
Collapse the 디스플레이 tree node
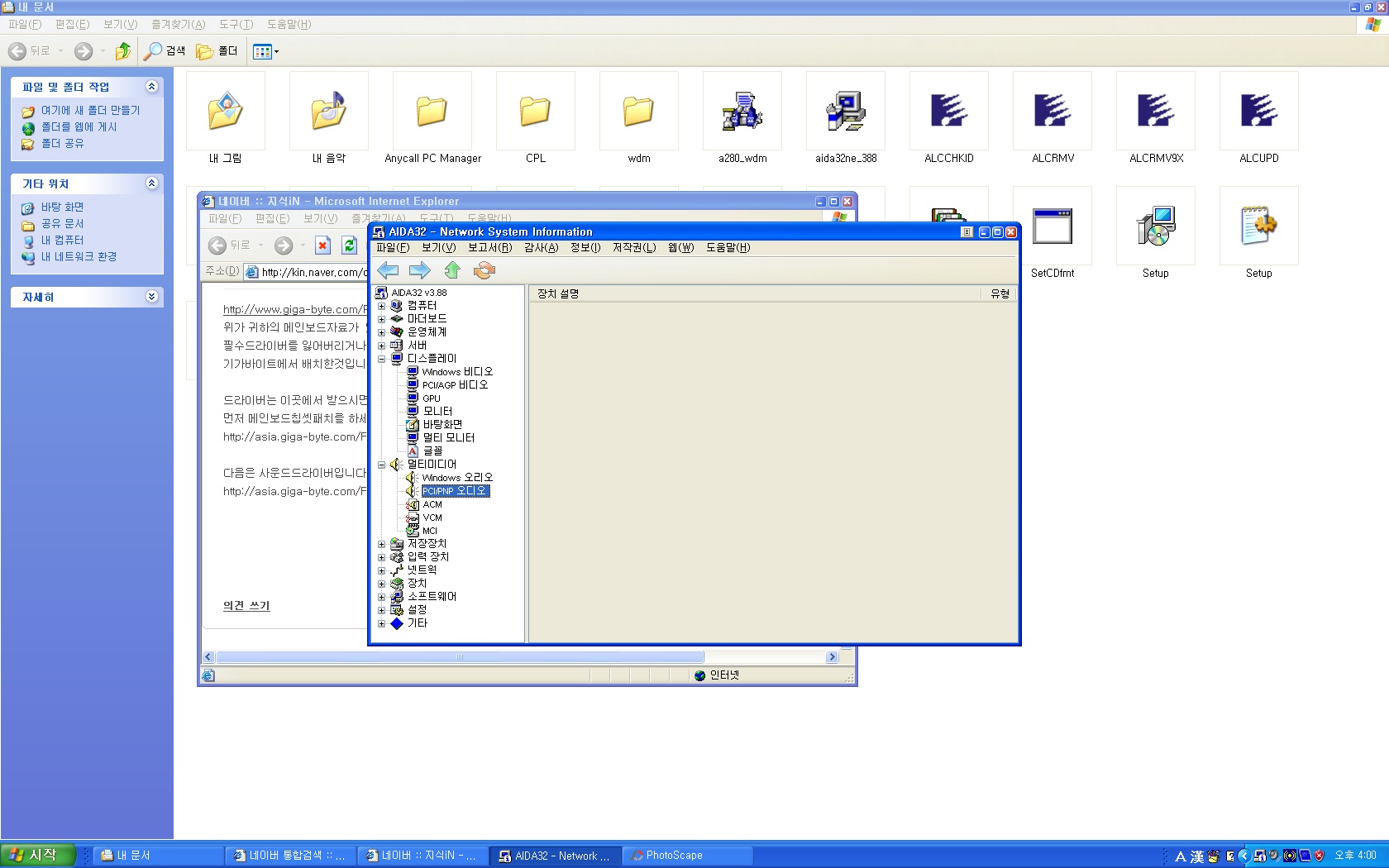(382, 359)
